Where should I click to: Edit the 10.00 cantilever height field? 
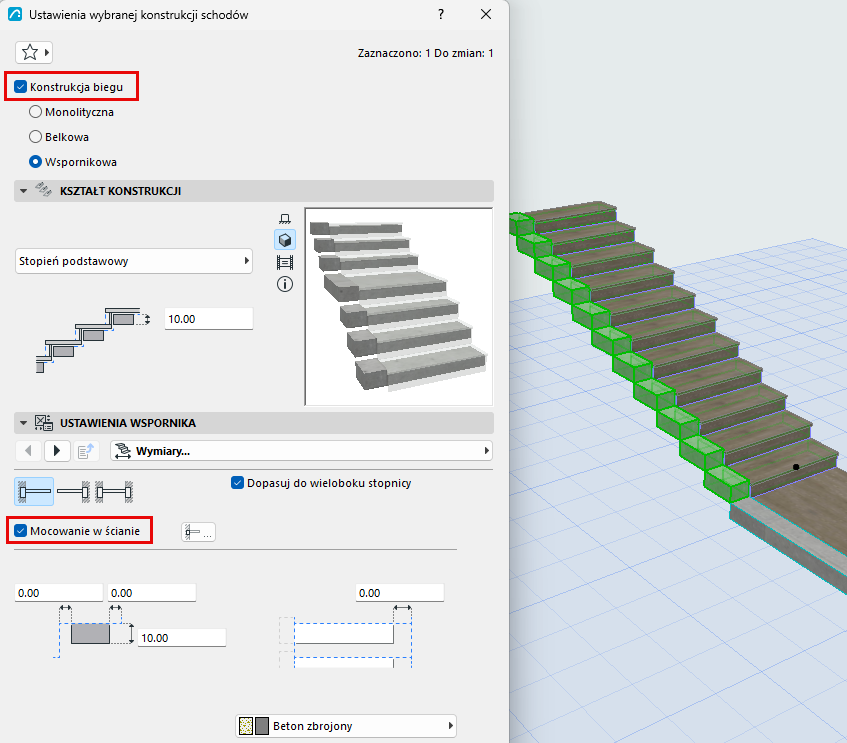coord(182,638)
